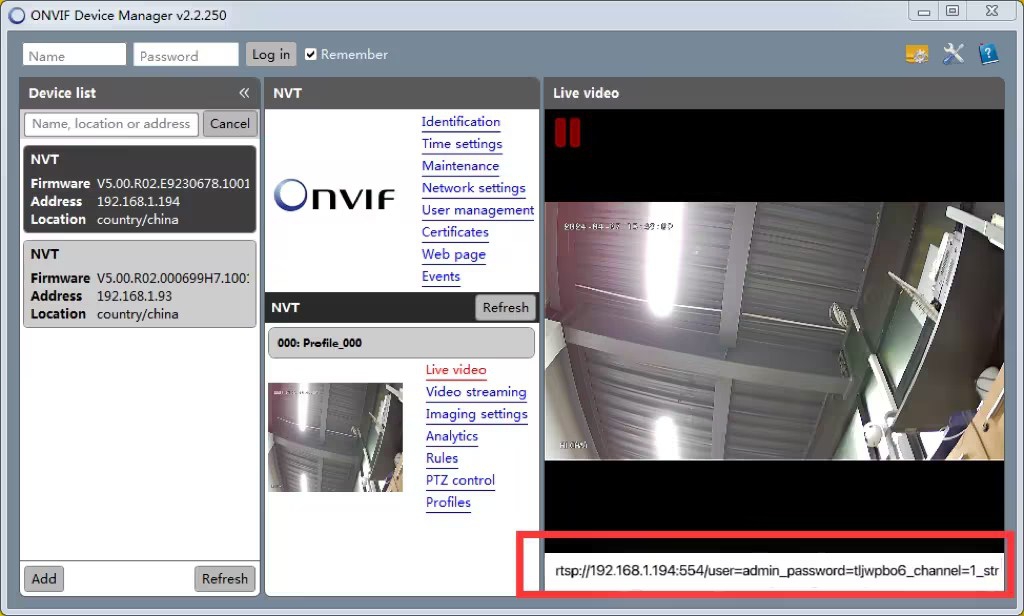The height and width of the screenshot is (616, 1024).
Task: Open Imaging settings
Action: tap(477, 414)
